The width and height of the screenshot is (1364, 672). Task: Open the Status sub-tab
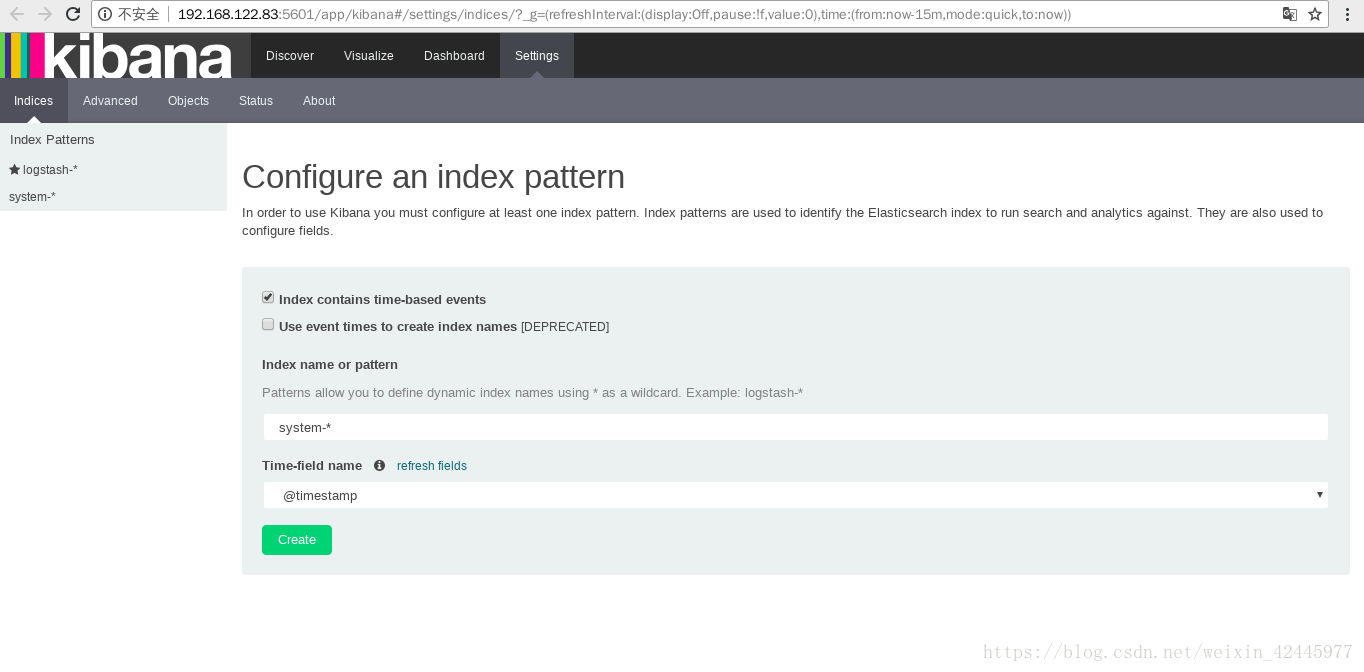coord(256,101)
